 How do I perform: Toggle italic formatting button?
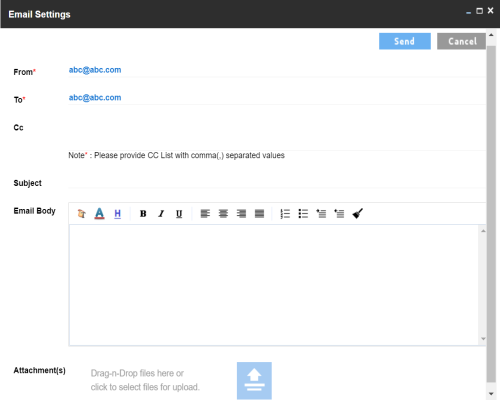coord(161,213)
